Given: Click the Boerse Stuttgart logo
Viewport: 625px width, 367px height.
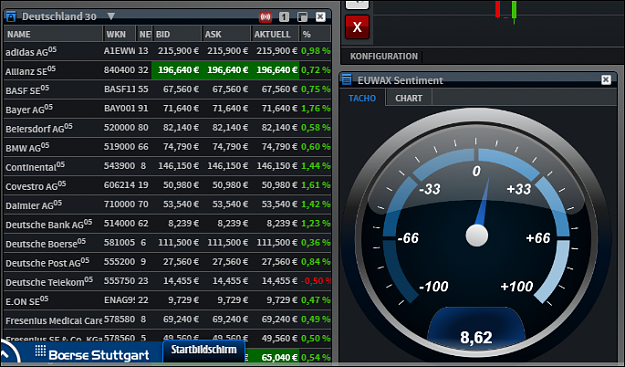Looking at the screenshot, I should tap(92, 354).
